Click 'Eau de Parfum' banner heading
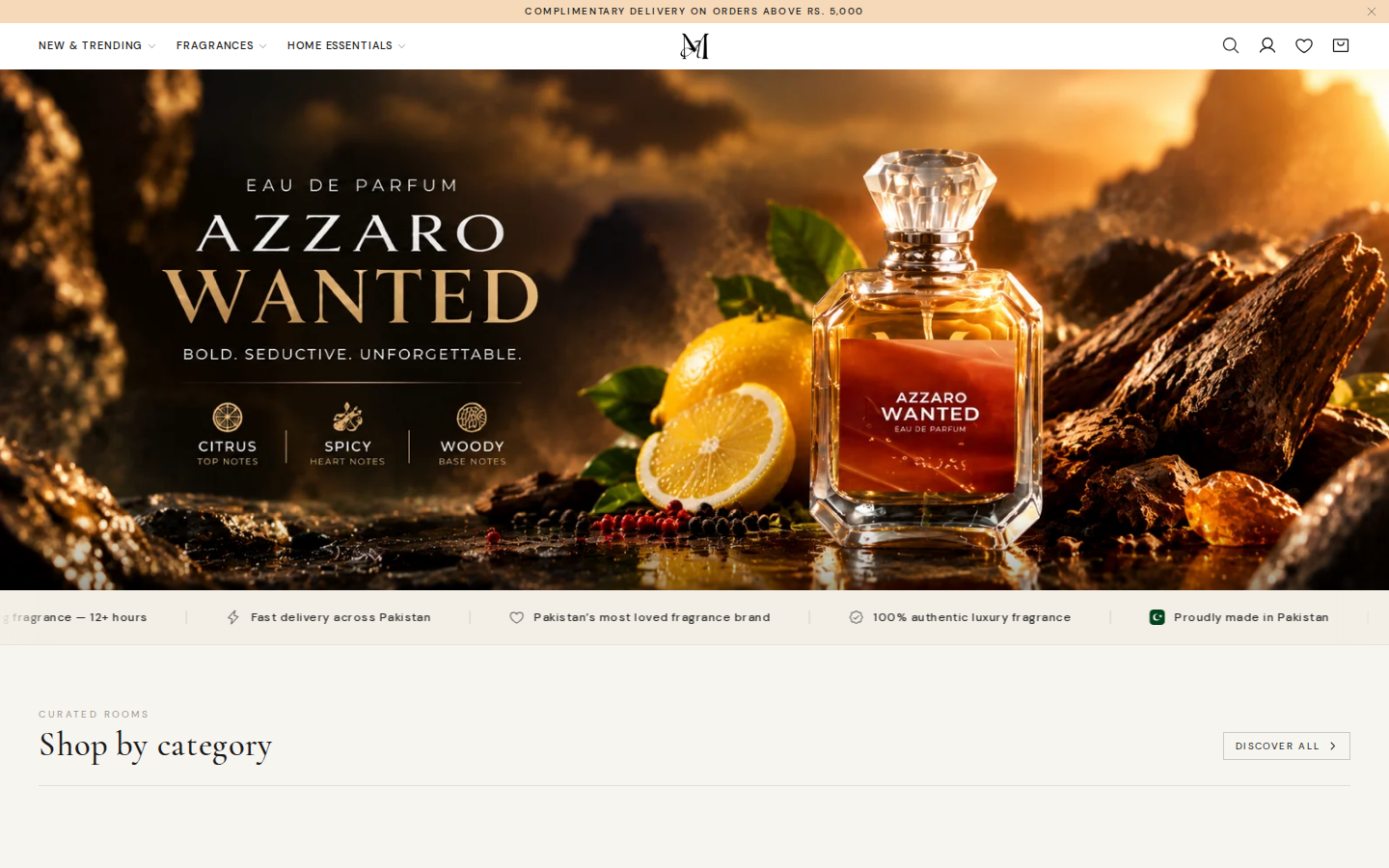 351,185
